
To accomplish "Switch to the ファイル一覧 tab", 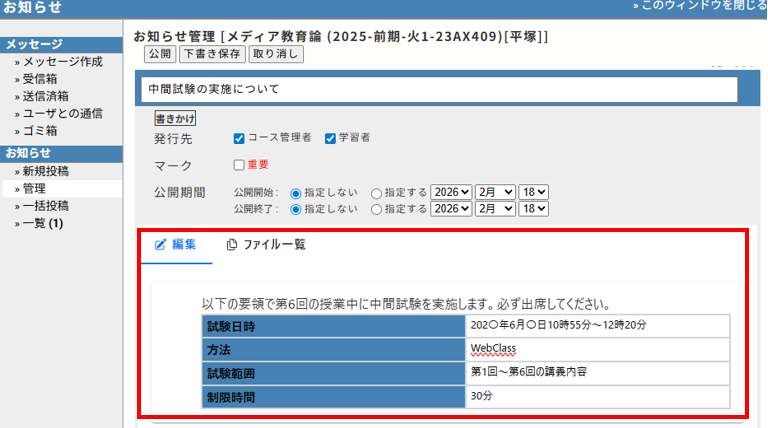I will pos(266,244).
